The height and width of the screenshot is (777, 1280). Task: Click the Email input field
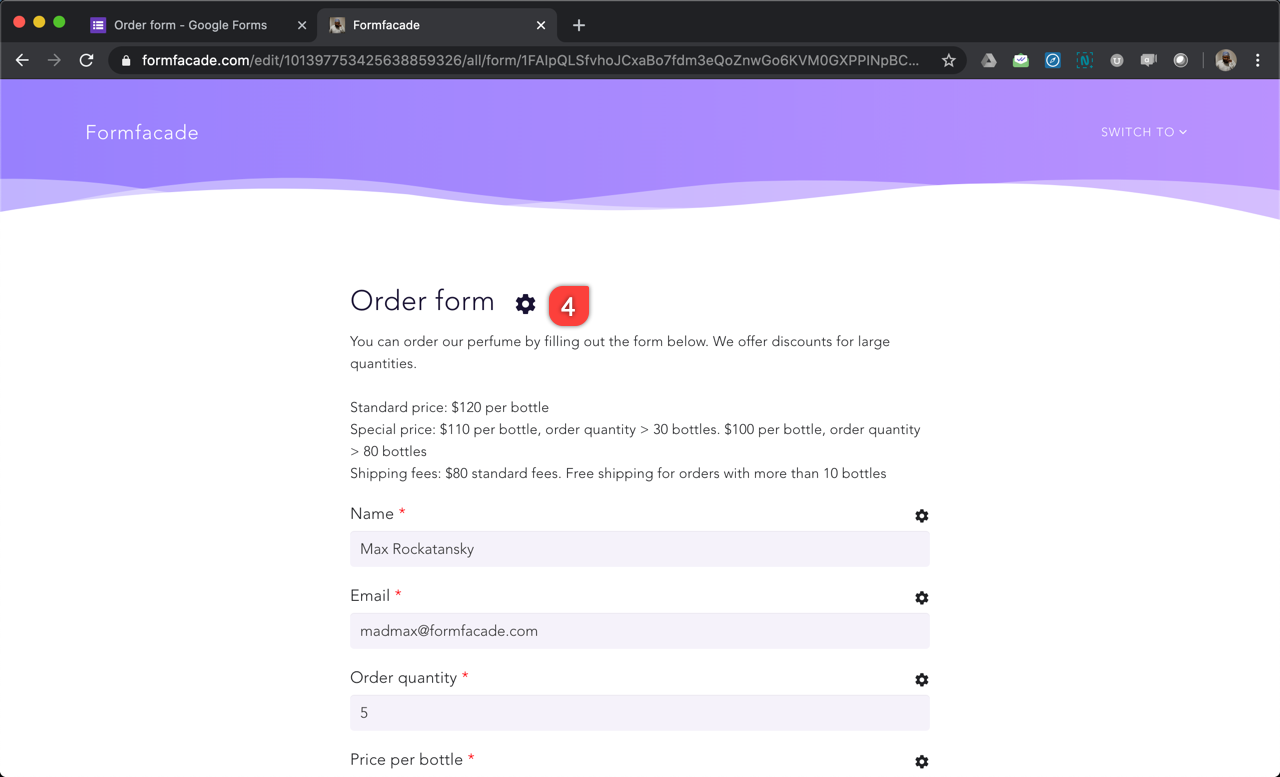(x=639, y=631)
